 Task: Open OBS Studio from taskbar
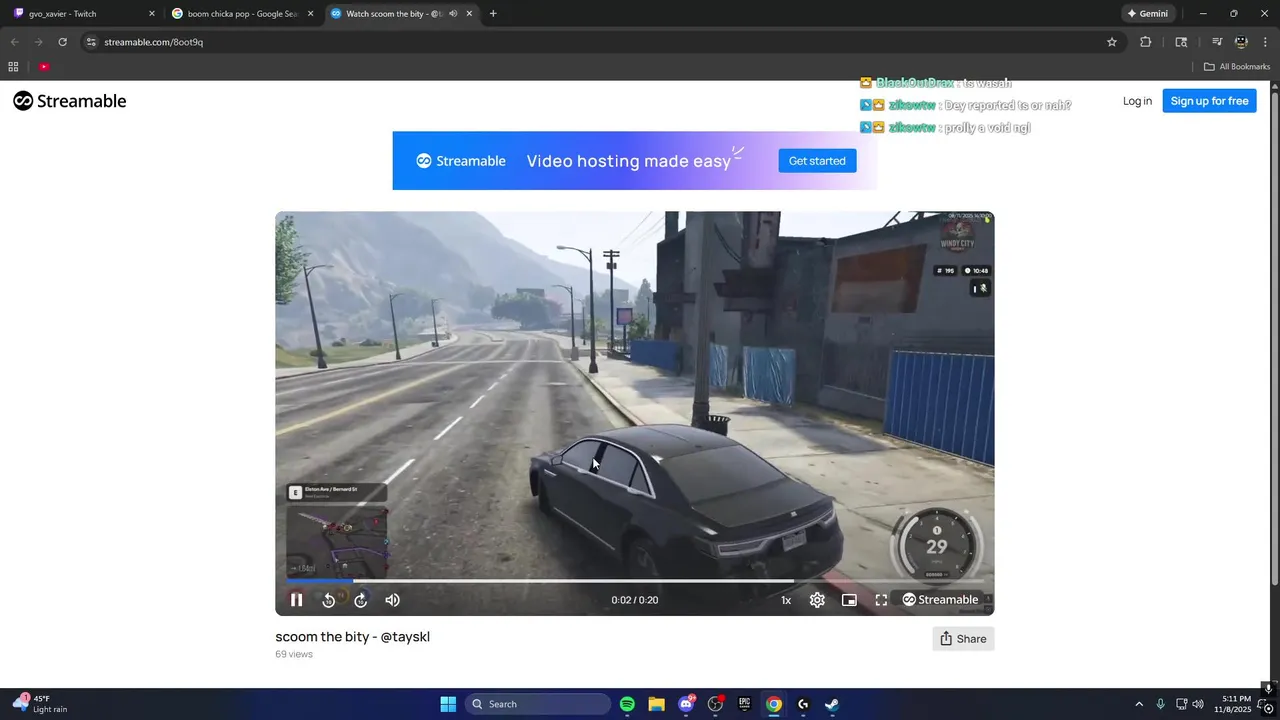(715, 704)
